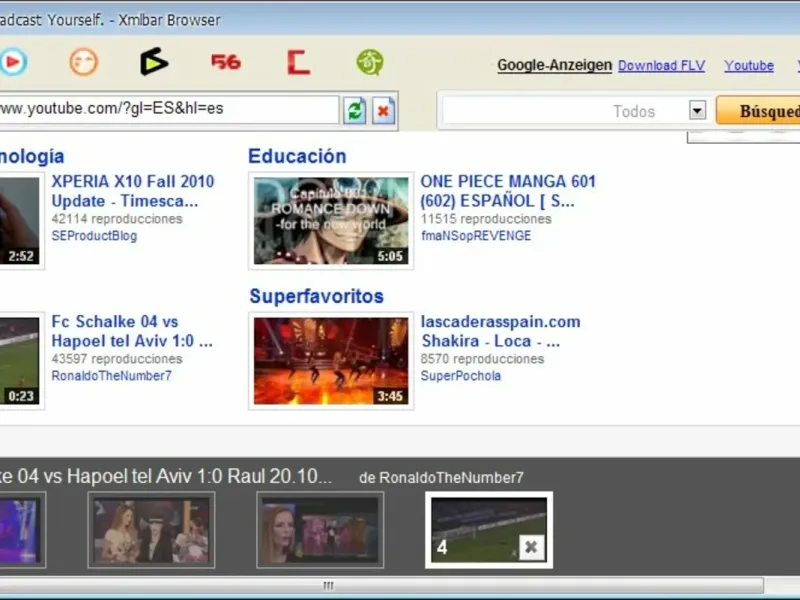Open the ONE PIECE MANGA 601 video title
Screen dimensions: 800x600
click(x=508, y=191)
